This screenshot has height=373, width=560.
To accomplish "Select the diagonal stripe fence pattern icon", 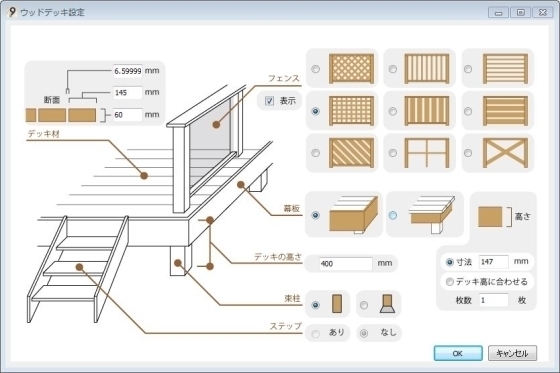I will [x=351, y=153].
